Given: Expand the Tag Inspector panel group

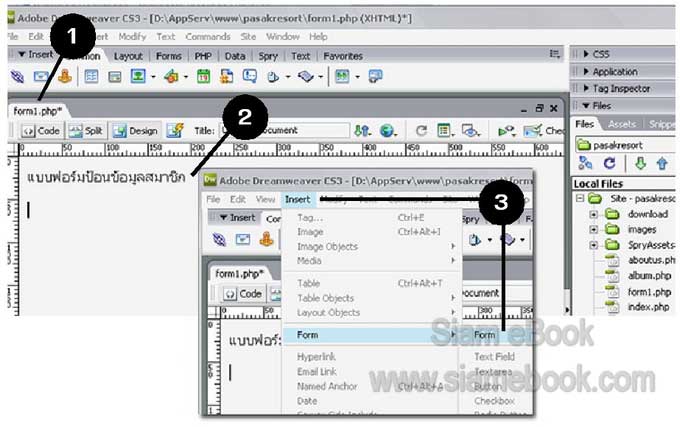Looking at the screenshot, I should [x=586, y=88].
